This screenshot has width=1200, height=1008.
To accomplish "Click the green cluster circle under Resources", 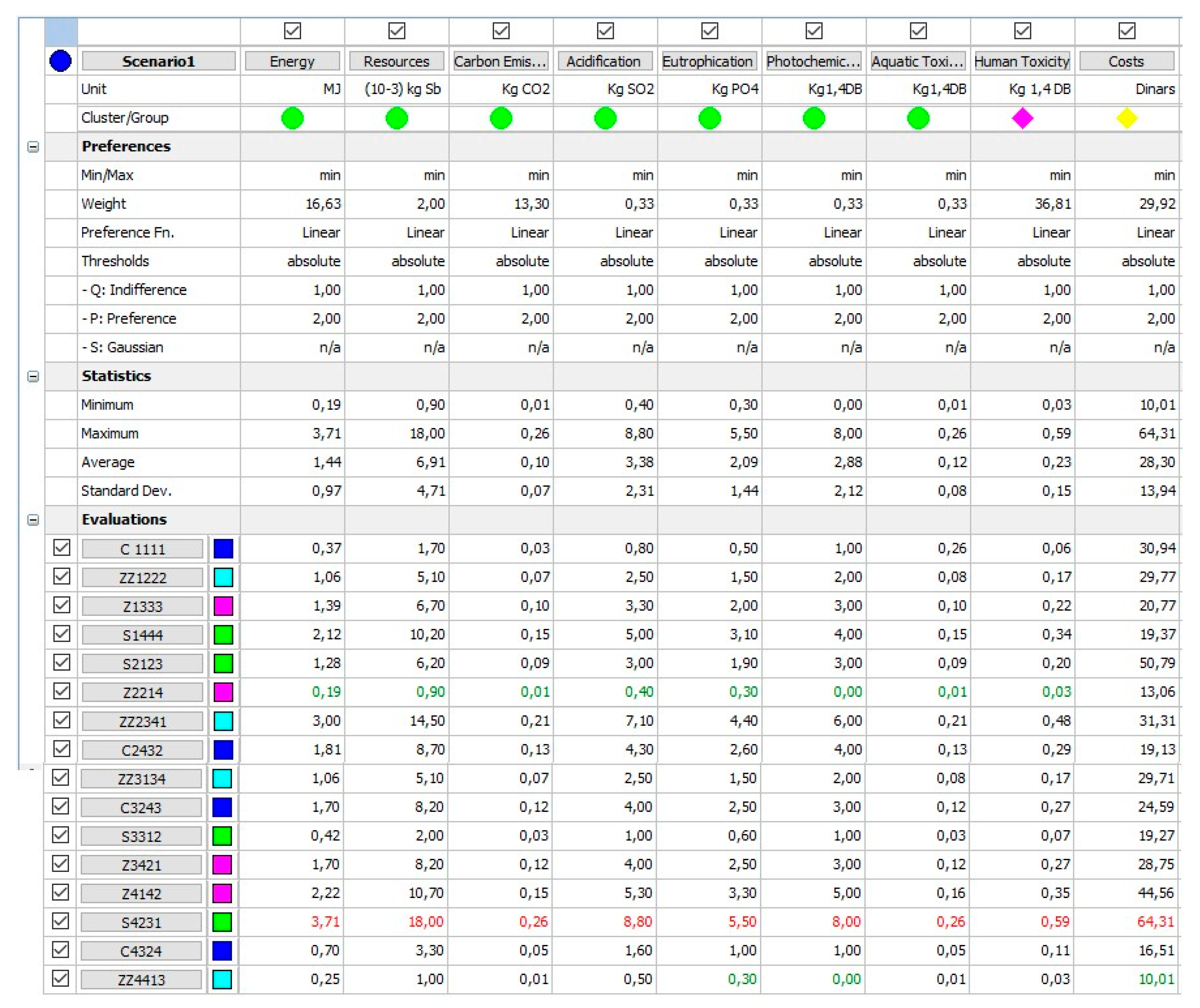I will point(397,118).
